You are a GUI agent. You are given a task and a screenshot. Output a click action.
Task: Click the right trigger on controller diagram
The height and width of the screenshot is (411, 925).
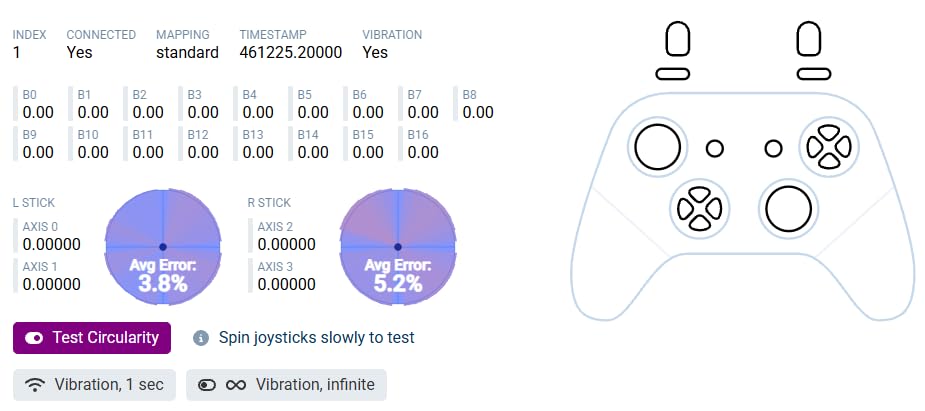click(809, 39)
